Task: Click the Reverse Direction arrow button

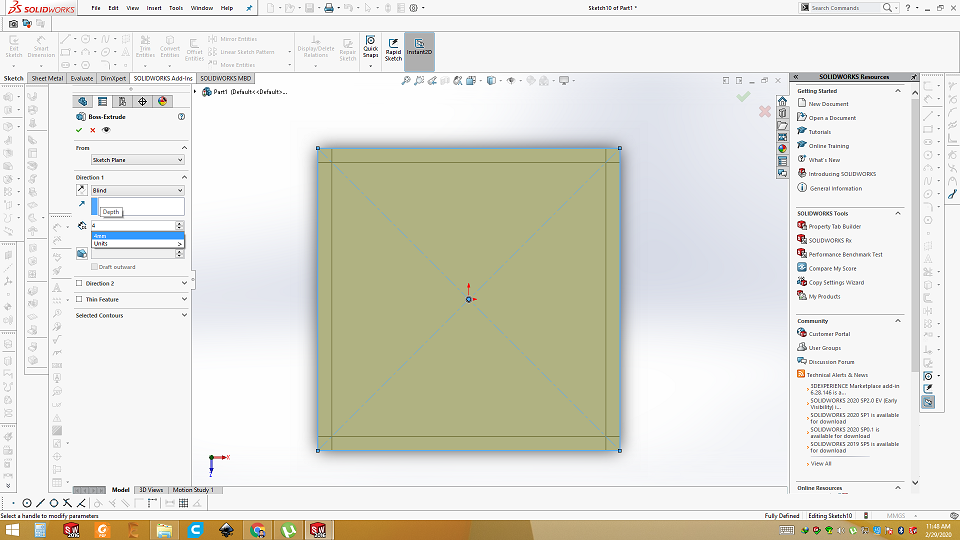Action: pos(81,190)
